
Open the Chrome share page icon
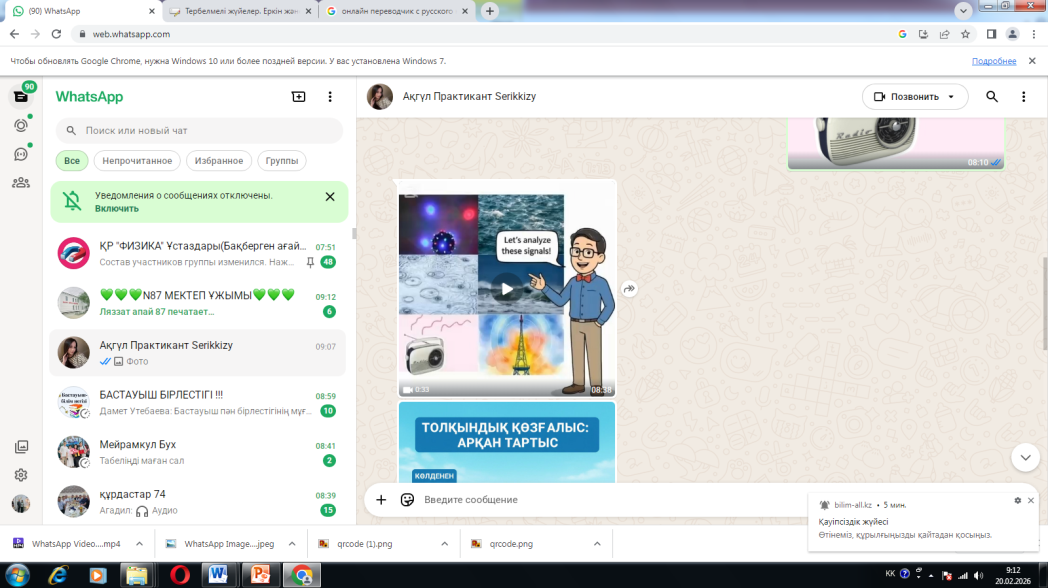click(x=944, y=34)
